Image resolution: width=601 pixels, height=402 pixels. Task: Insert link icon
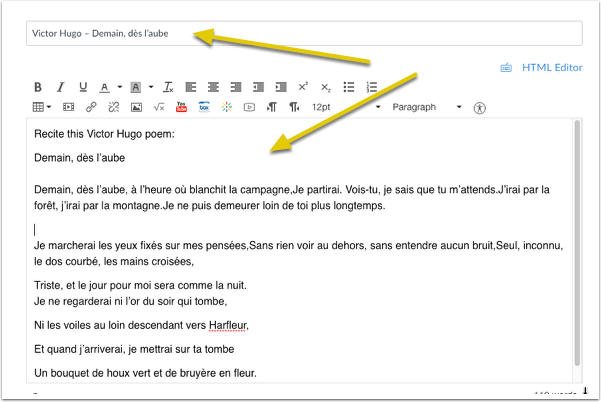(x=91, y=107)
